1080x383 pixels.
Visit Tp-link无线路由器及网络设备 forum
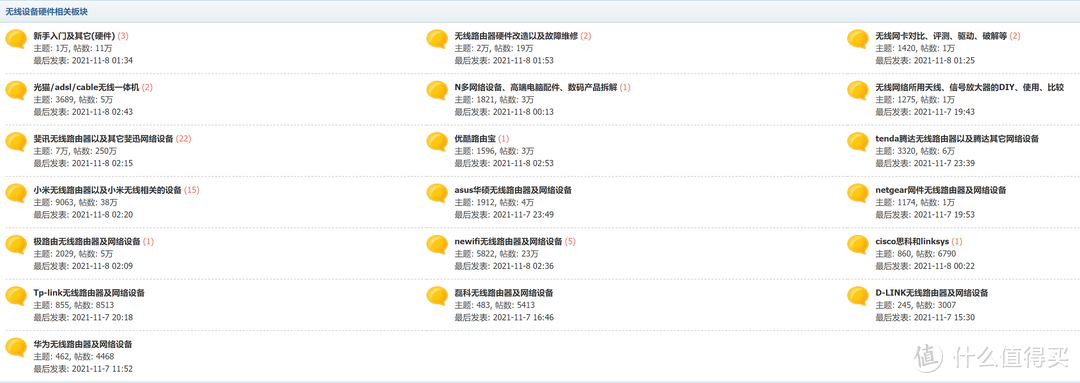89,293
